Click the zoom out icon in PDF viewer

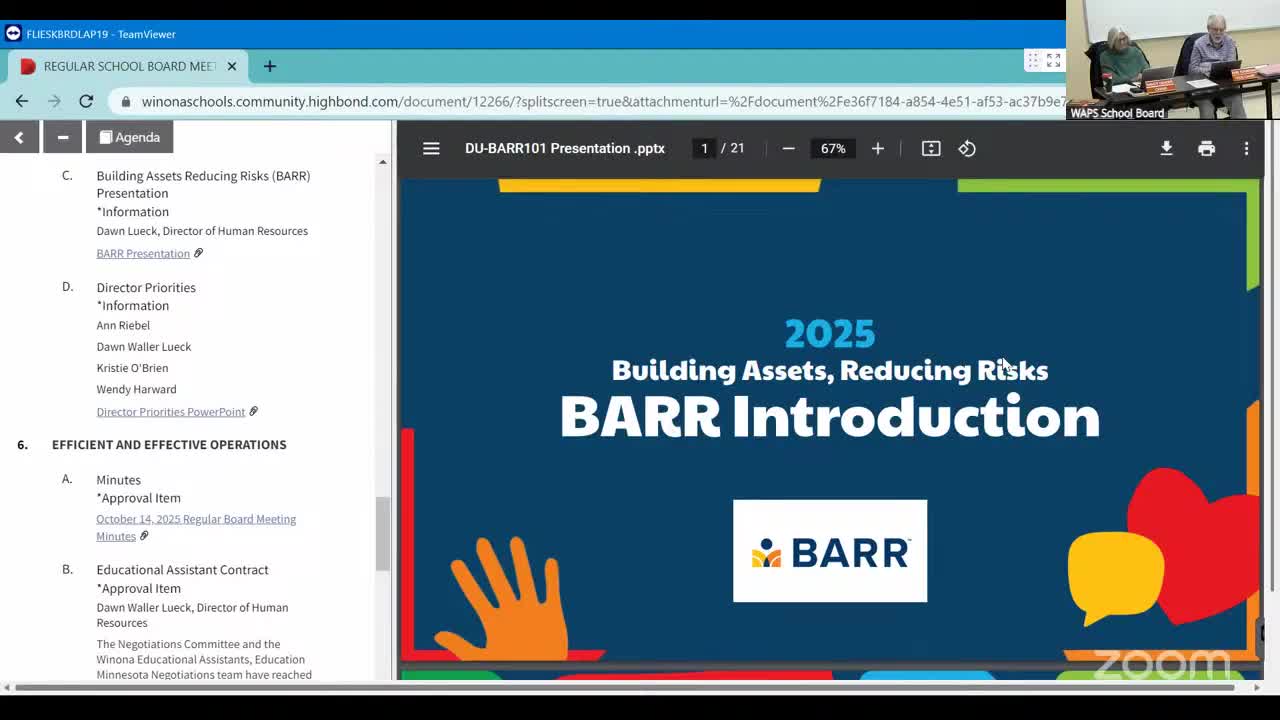pos(788,148)
